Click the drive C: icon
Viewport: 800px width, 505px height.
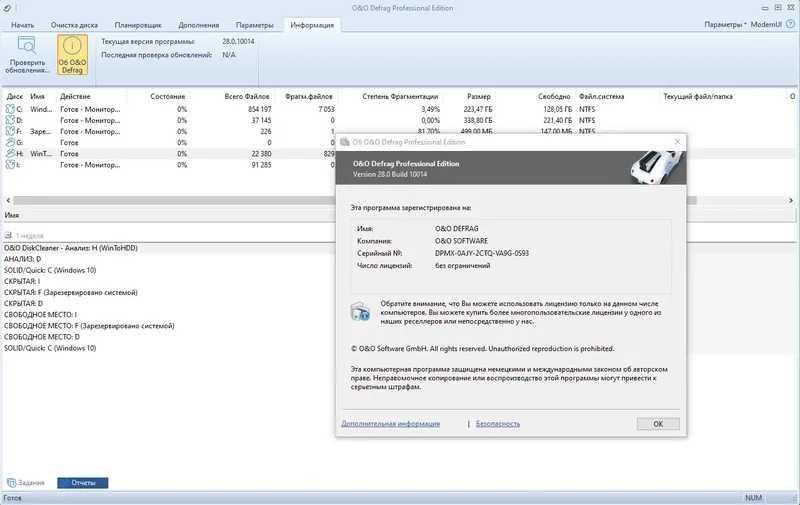(10, 109)
